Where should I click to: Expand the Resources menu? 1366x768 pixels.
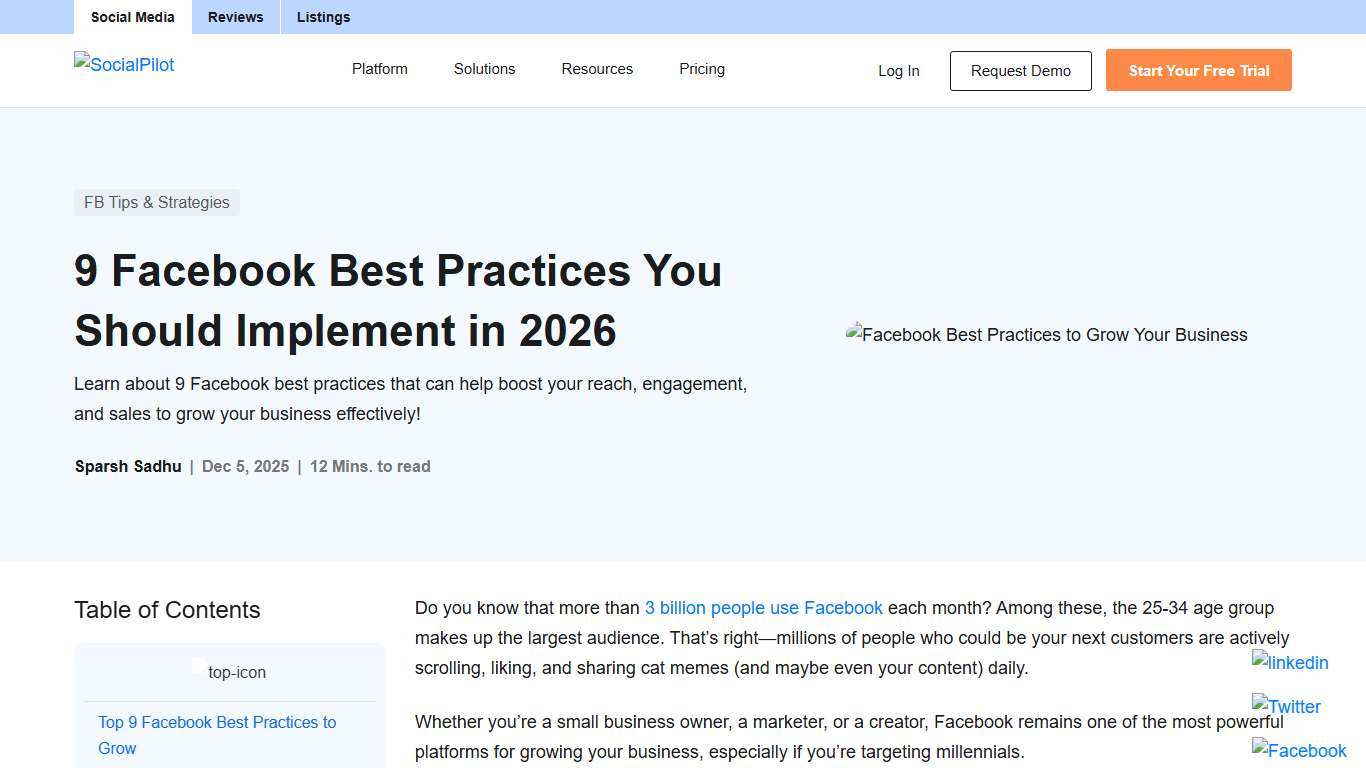[x=597, y=69]
